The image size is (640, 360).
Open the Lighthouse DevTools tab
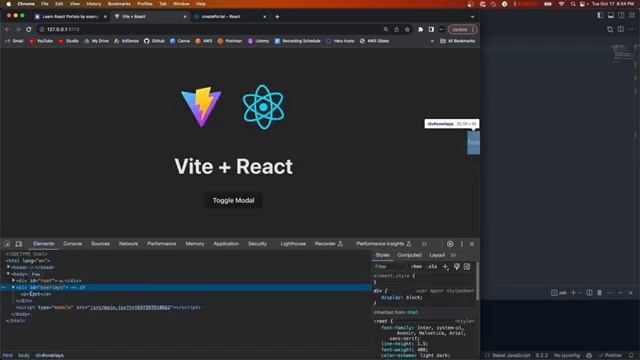tap(293, 244)
